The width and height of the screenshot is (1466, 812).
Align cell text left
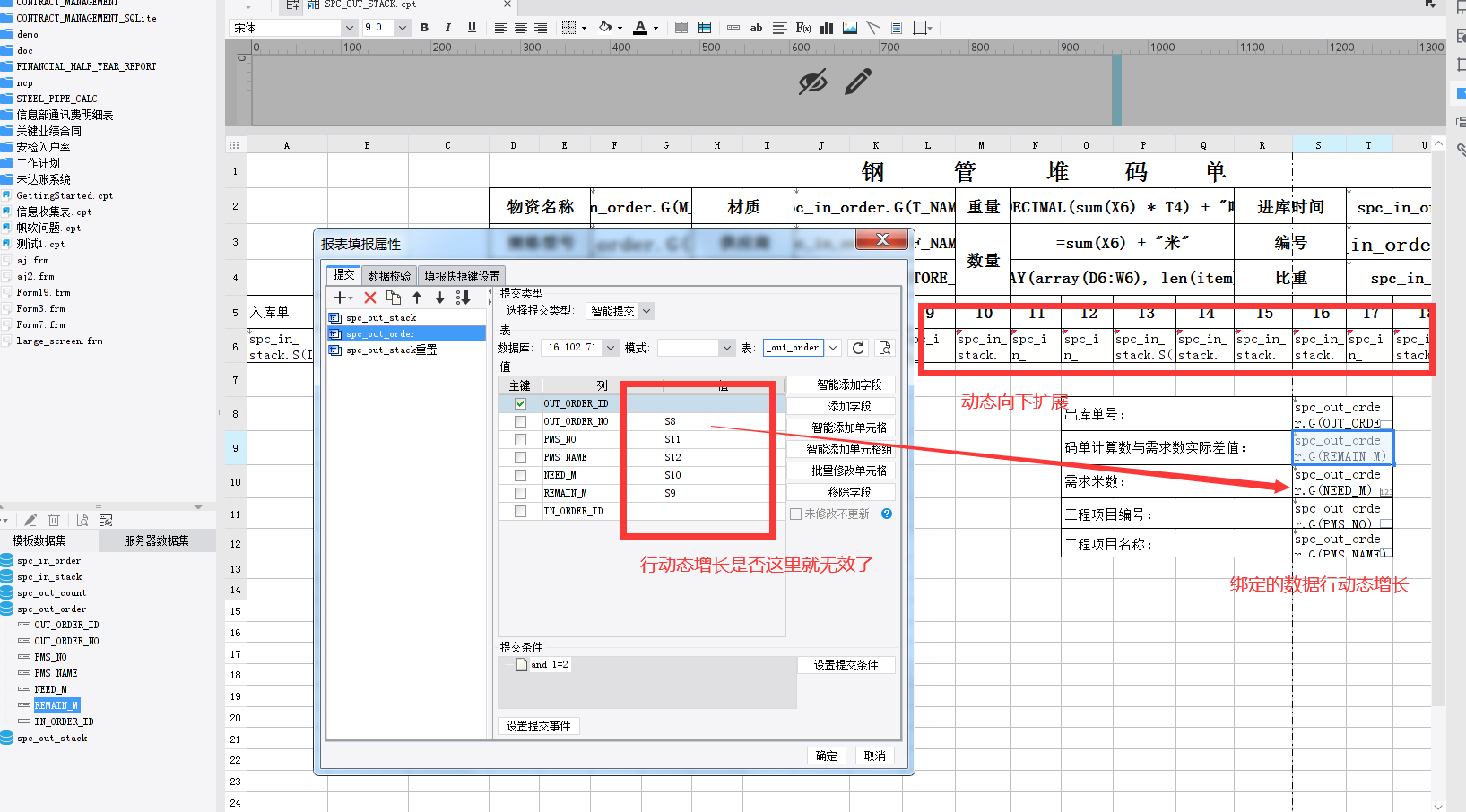click(x=501, y=28)
